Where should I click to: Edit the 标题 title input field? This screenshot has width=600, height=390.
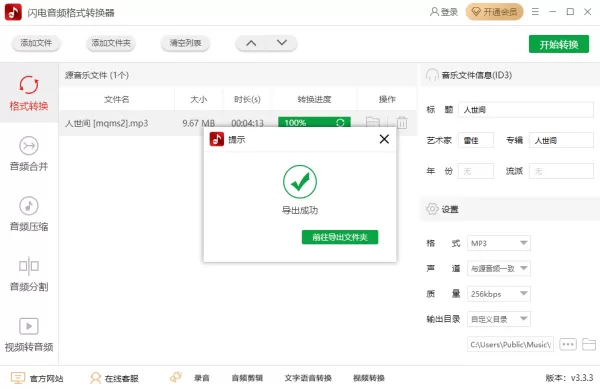click(x=526, y=110)
